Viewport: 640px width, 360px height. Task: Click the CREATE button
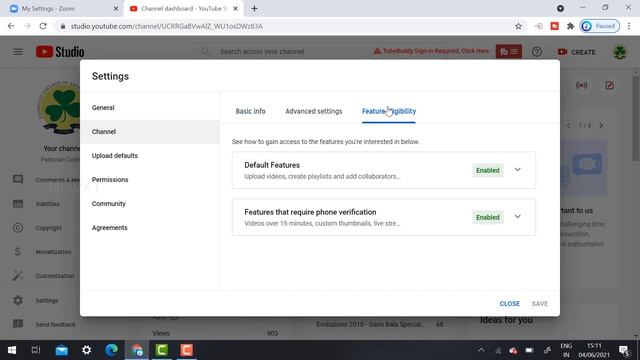(x=576, y=52)
